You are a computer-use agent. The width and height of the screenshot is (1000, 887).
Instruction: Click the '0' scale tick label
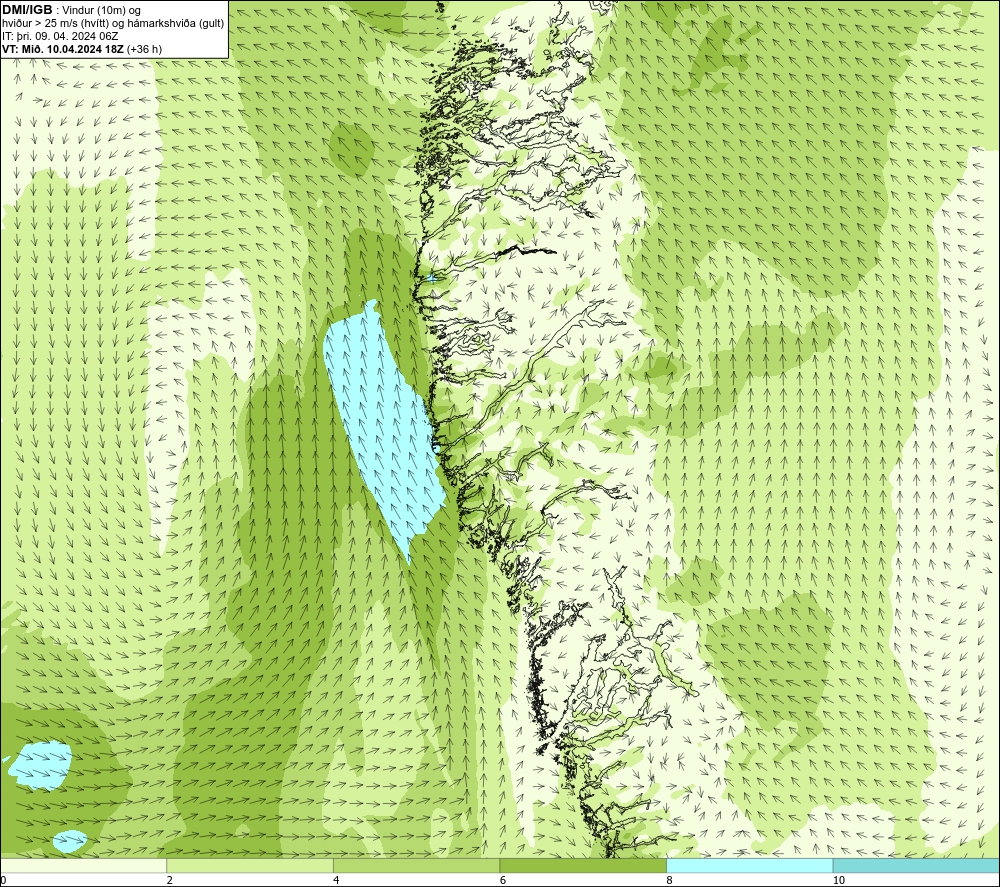[x=3, y=880]
